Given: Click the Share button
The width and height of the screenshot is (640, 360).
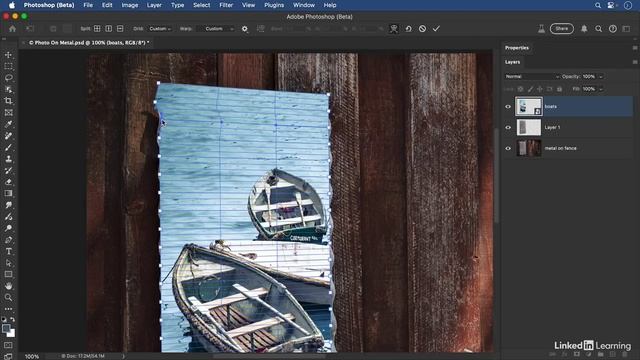Looking at the screenshot, I should [x=562, y=29].
